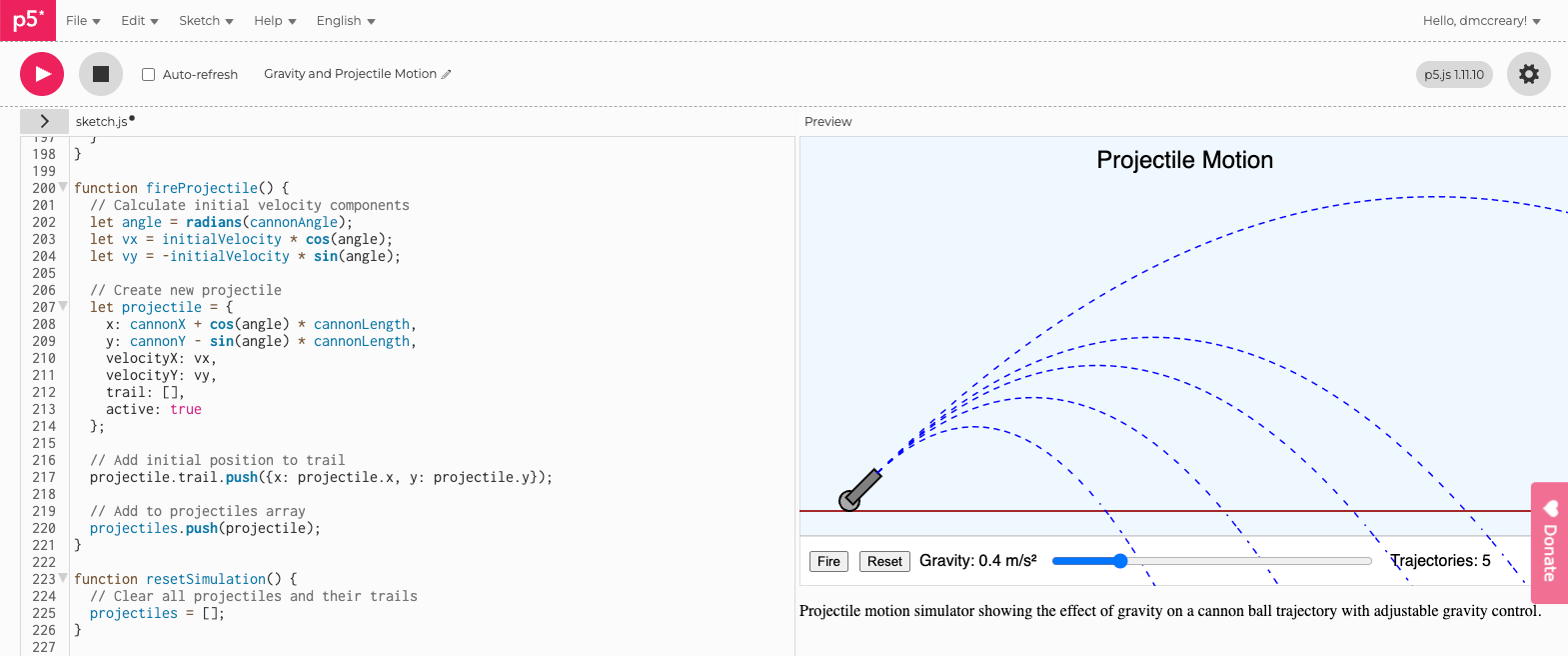Collapse the file sidebar arrow
The image size is (1568, 656).
coord(44,120)
